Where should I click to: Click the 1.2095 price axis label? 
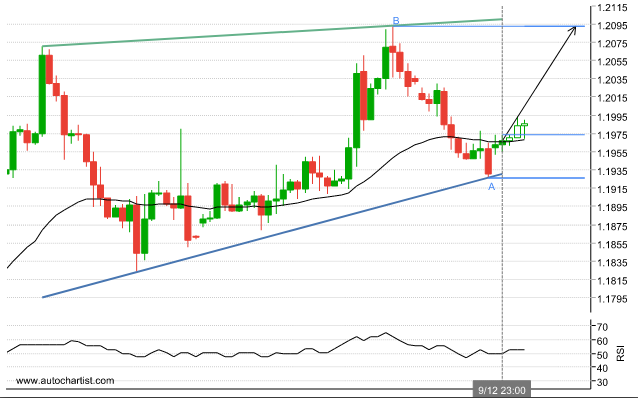tap(612, 26)
